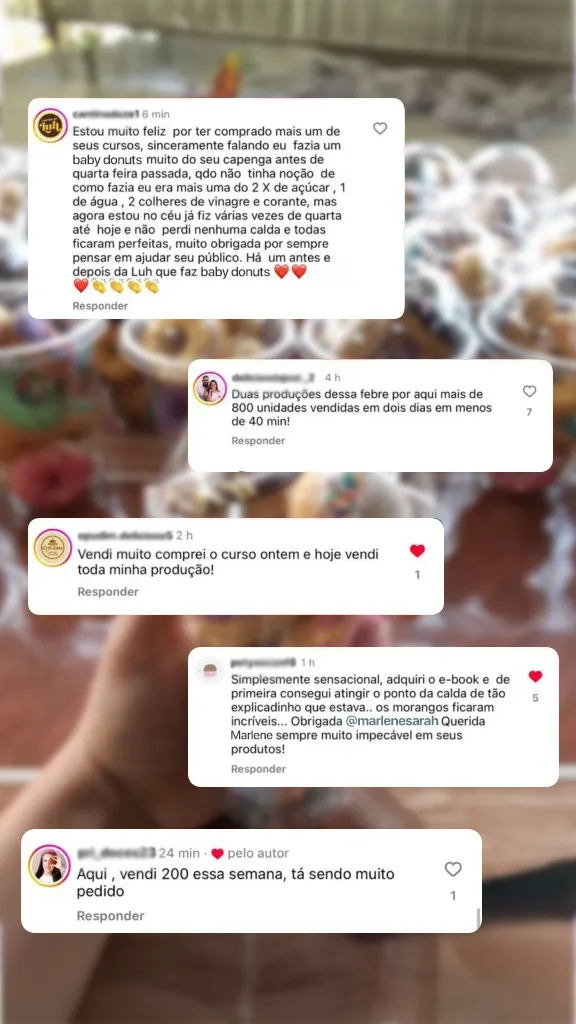View the 5 likes count on e-book comment
The width and height of the screenshot is (576, 1024).
point(536,698)
